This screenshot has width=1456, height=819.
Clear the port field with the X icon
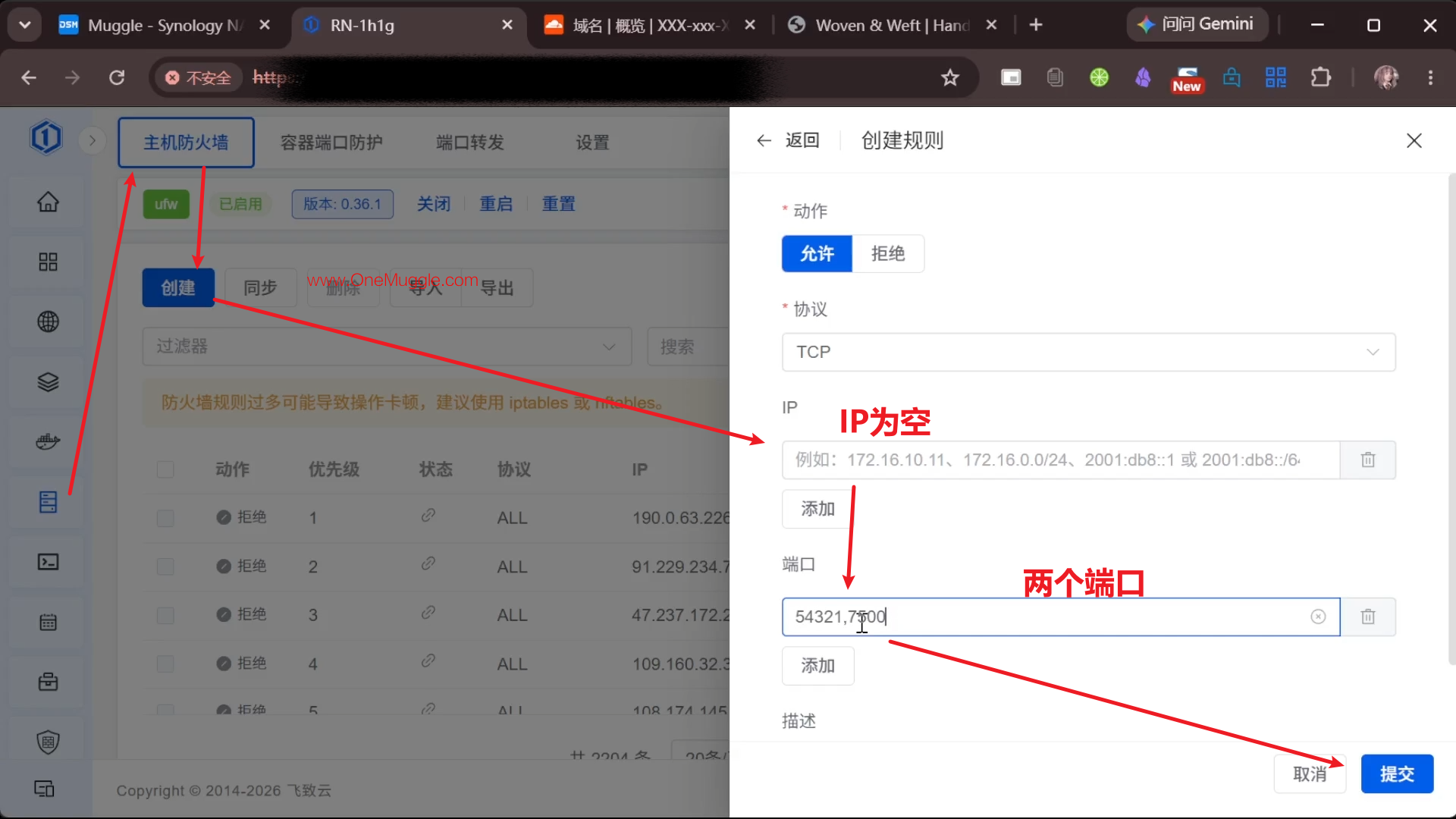pos(1318,617)
